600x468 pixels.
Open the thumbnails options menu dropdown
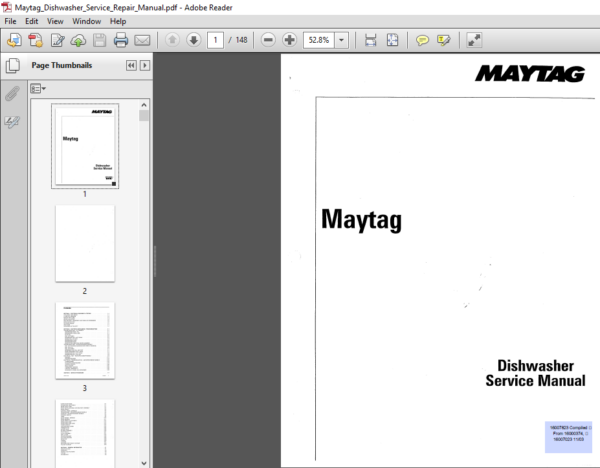[x=38, y=89]
